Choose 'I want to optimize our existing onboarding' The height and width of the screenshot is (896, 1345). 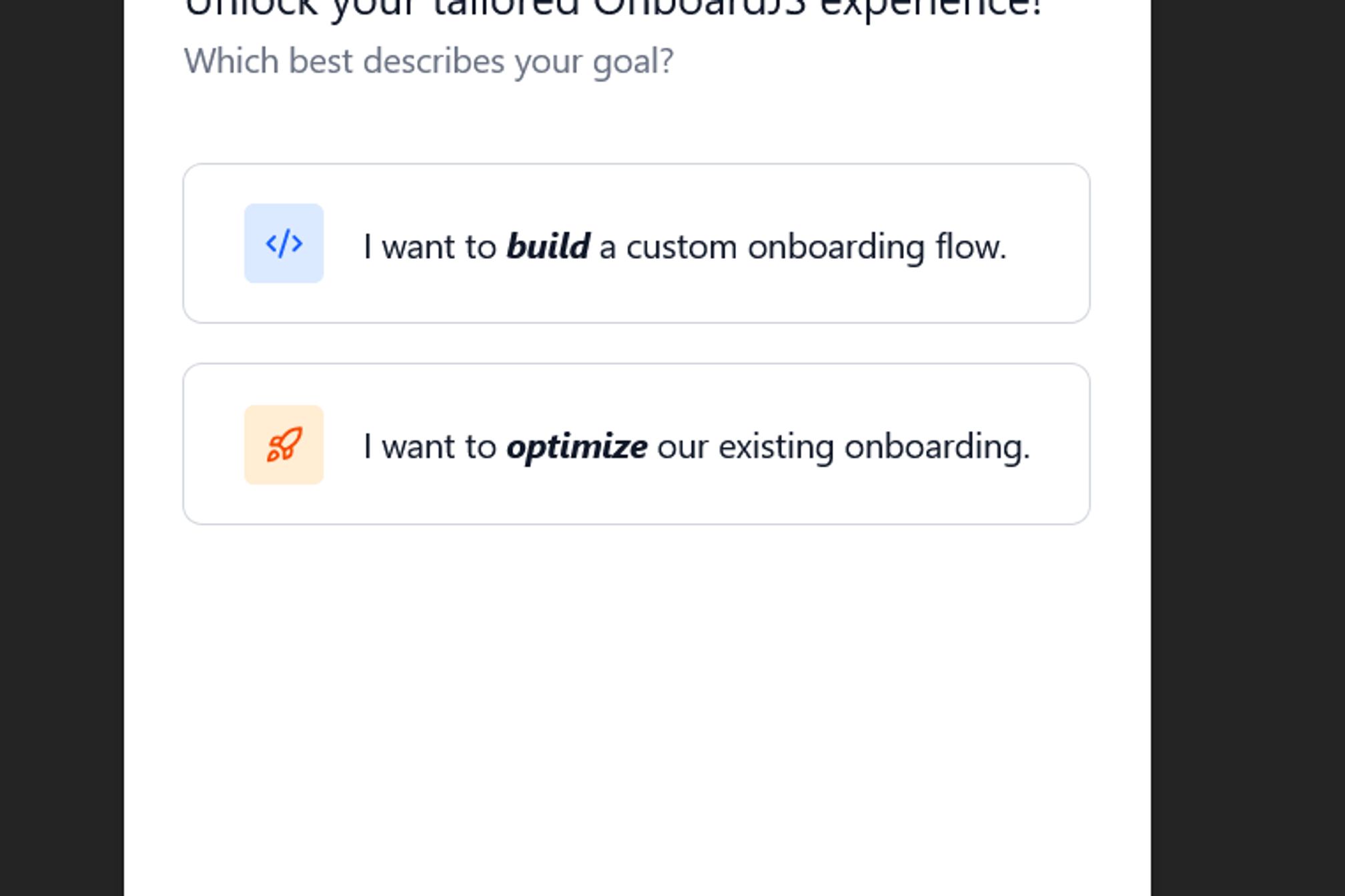coord(637,444)
